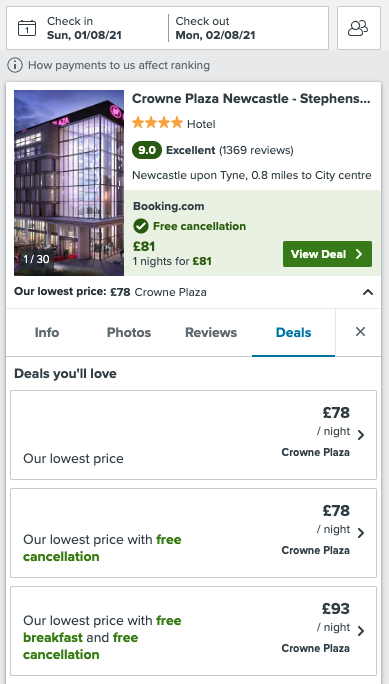Open the £78 lowest price deal arrow
Screen dimensions: 389x684
pyautogui.click(x=361, y=435)
